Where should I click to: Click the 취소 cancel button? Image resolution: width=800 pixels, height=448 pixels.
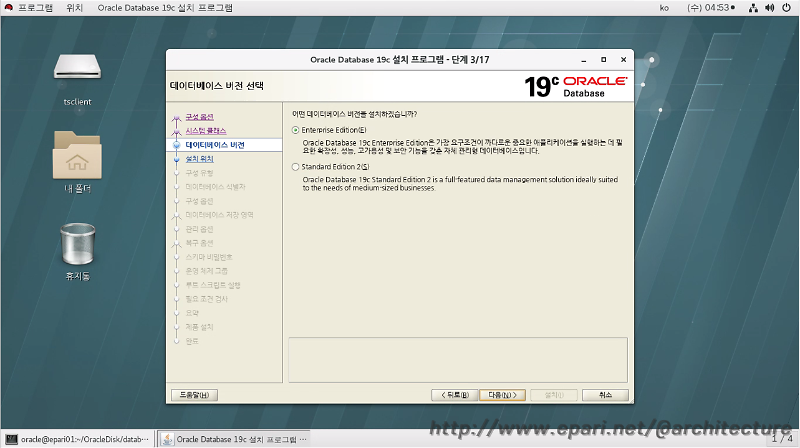(x=605, y=395)
